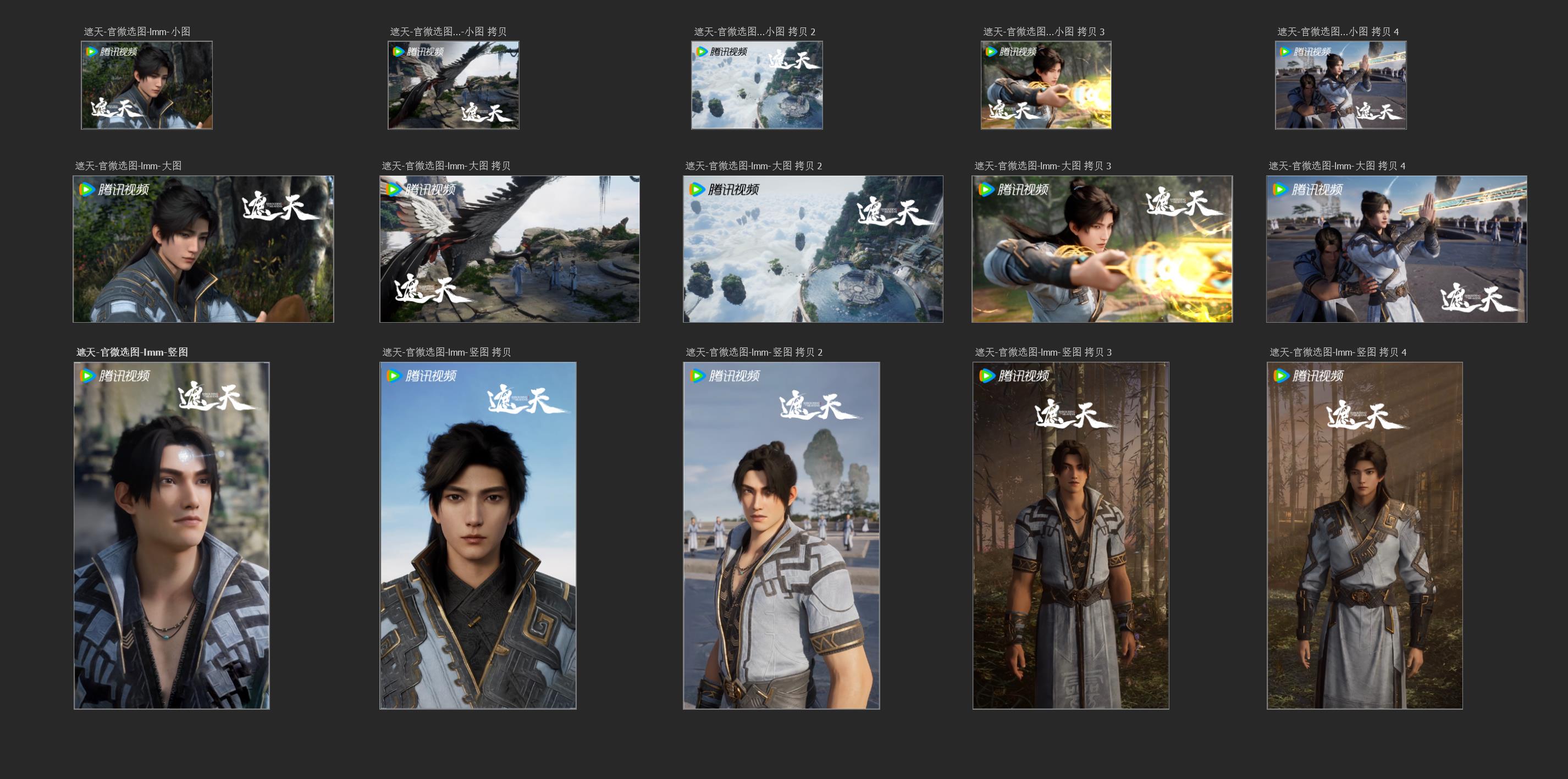Click the label 遮天-官微选图...-小图 拷贝
The height and width of the screenshot is (779, 1568).
click(x=448, y=32)
